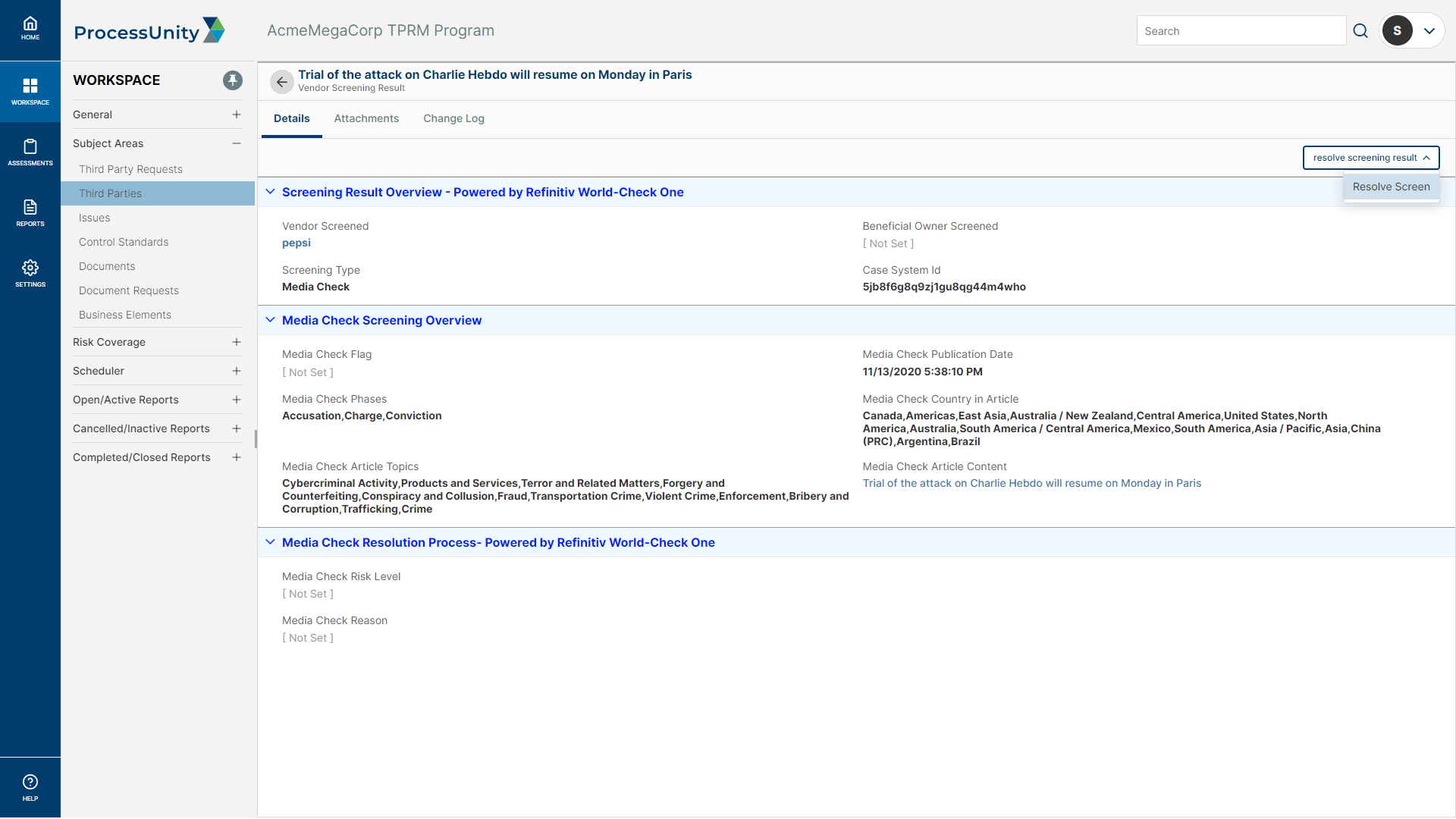Click into the Search field
Screen dimensions: 1456x819
pyautogui.click(x=1241, y=31)
